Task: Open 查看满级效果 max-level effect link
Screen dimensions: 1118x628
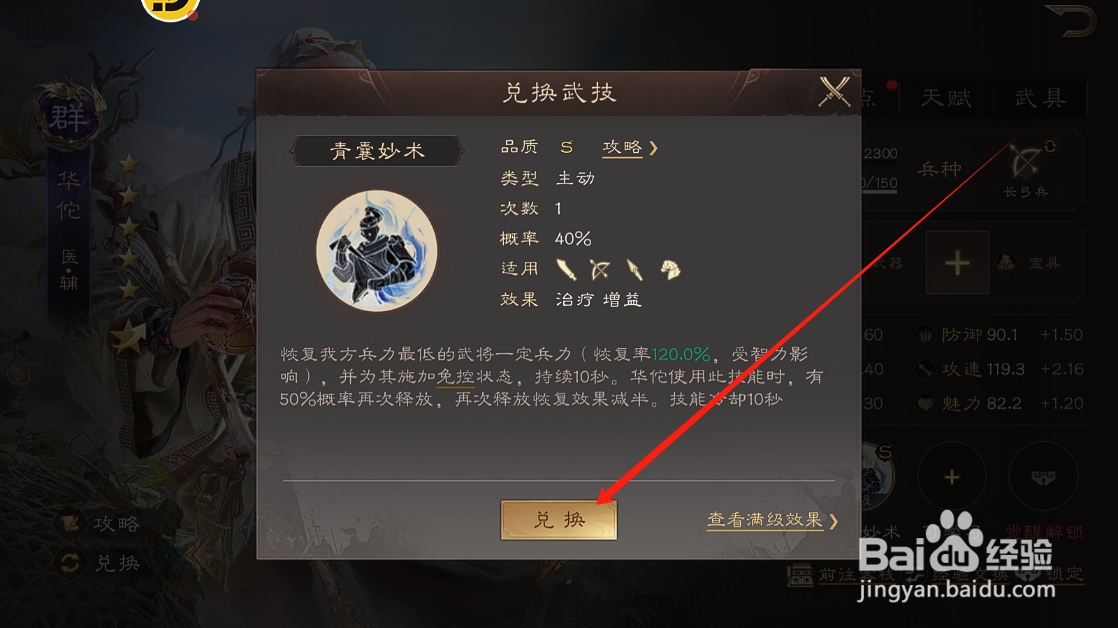Action: [764, 520]
